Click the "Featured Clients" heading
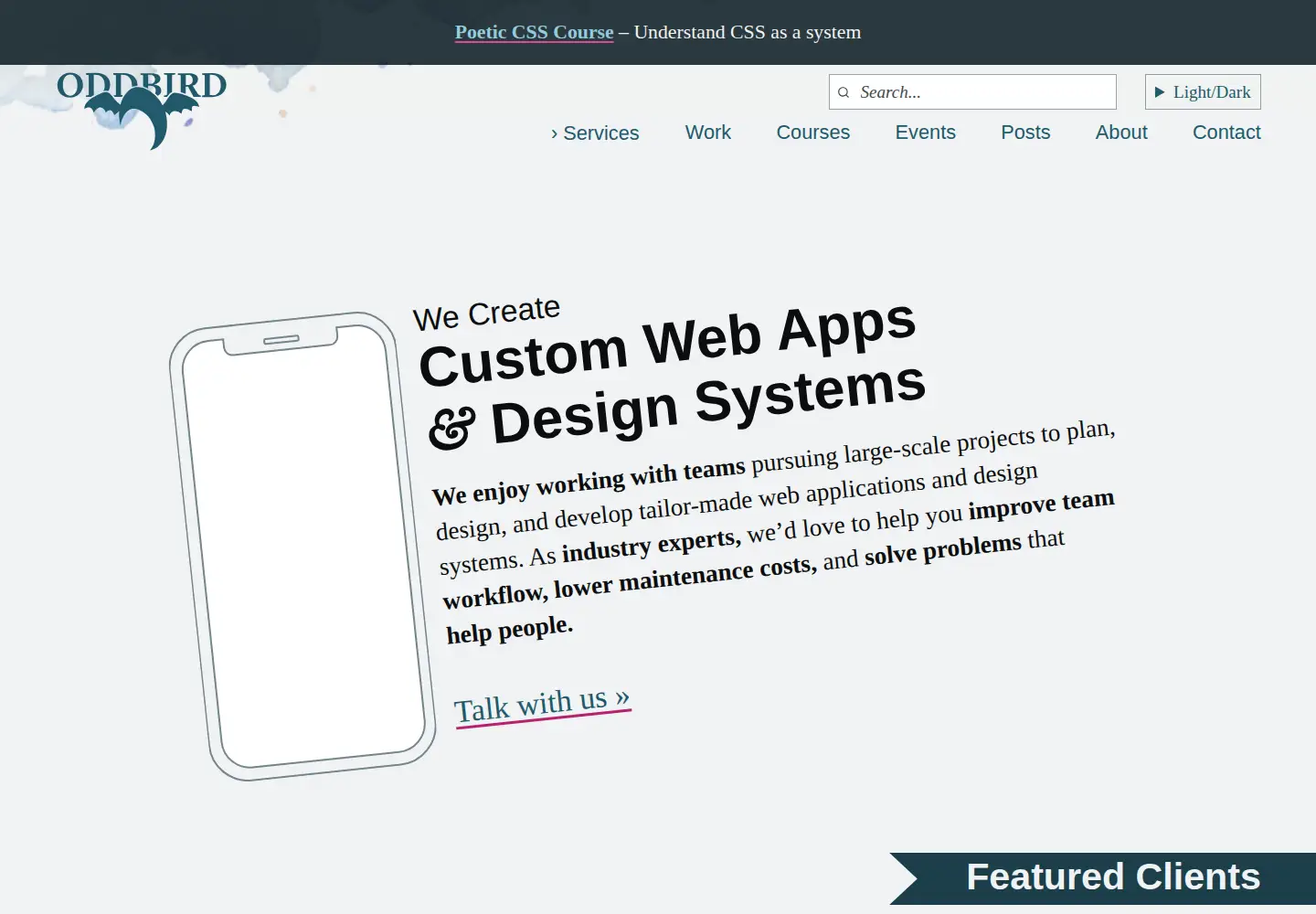1316x914 pixels. pyautogui.click(x=1113, y=877)
